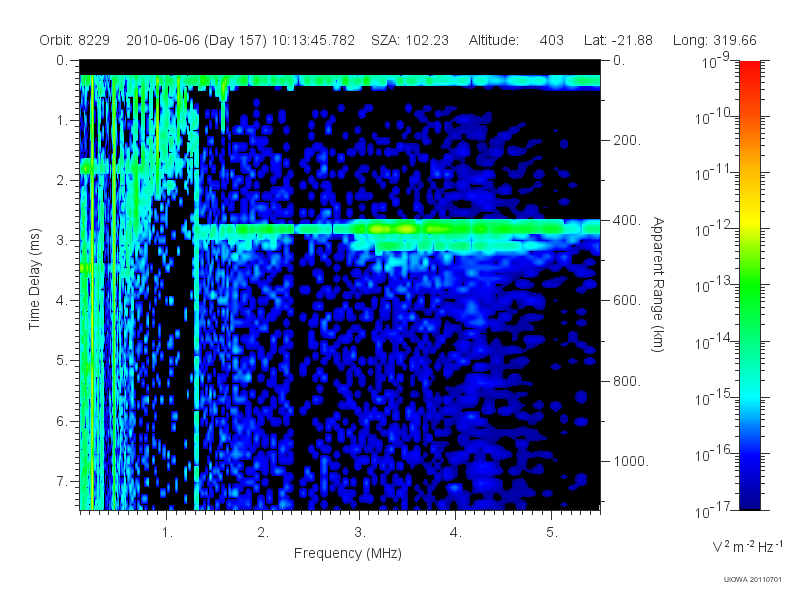This screenshot has height=600, width=800.
Task: Click the Orbit: 8229 header text
Action: (74, 40)
